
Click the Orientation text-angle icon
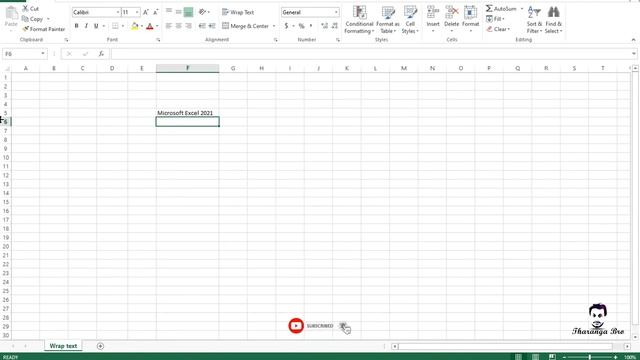click(x=202, y=12)
